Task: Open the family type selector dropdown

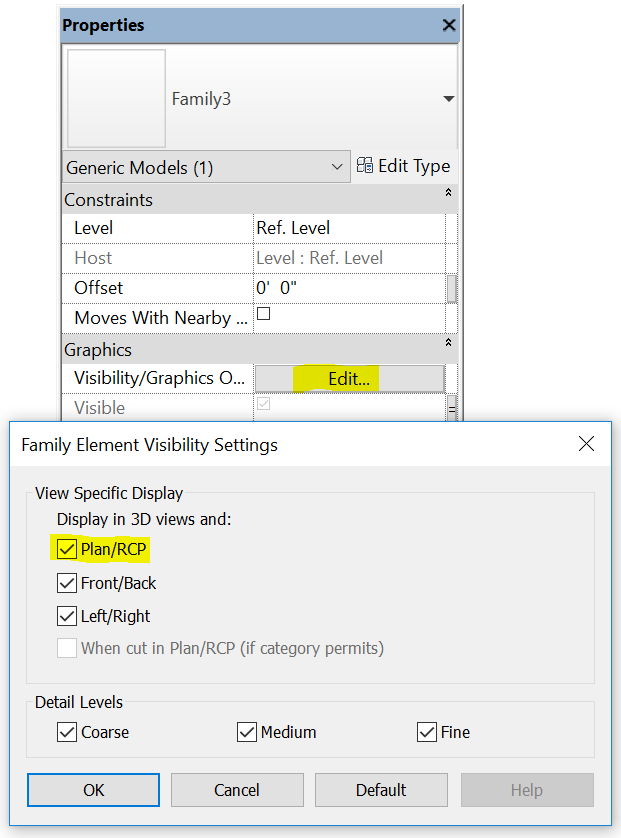Action: point(448,97)
